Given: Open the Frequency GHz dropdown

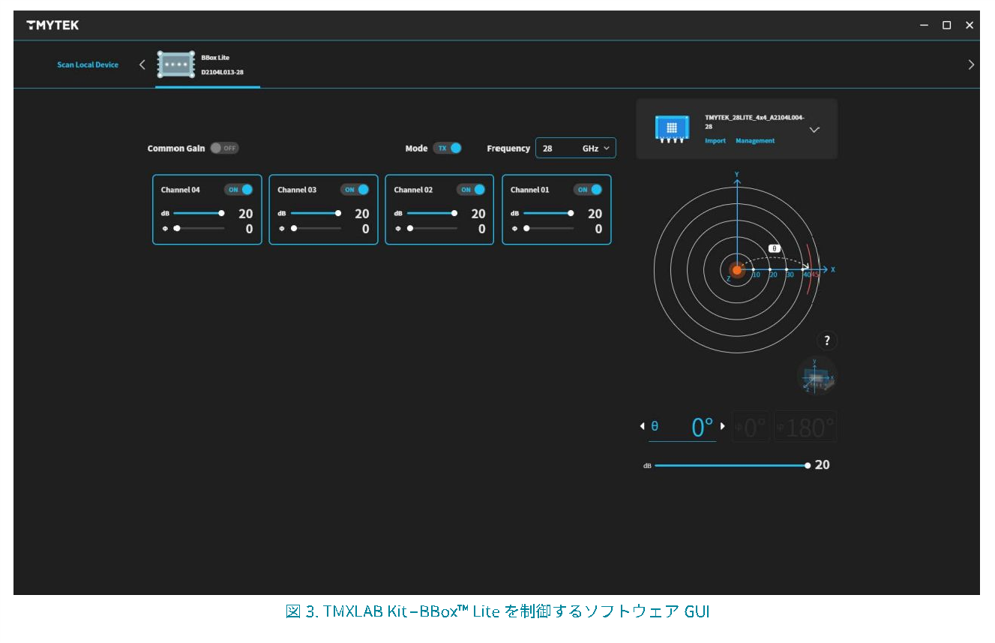Looking at the screenshot, I should point(576,148).
